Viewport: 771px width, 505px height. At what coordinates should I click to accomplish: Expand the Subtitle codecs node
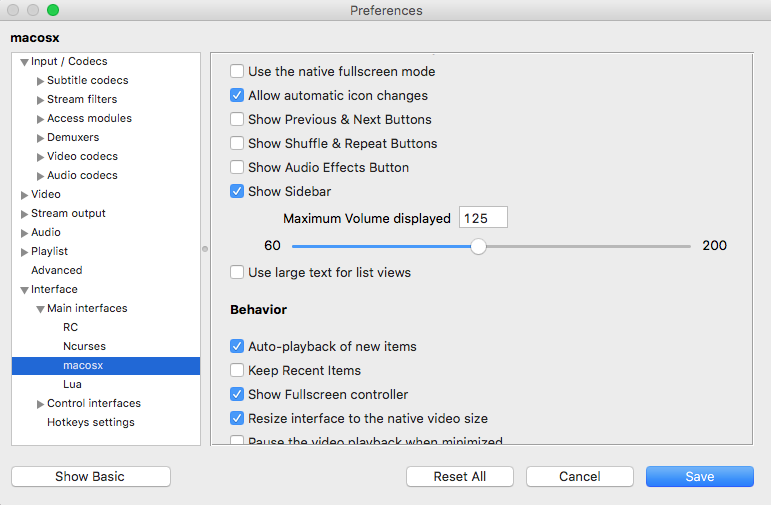(x=40, y=81)
